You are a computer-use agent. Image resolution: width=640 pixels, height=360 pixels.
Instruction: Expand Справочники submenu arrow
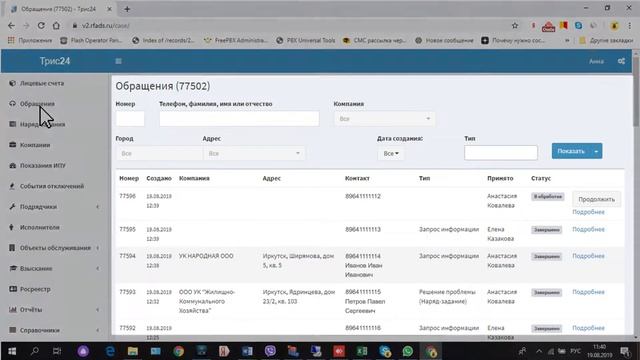click(x=98, y=330)
